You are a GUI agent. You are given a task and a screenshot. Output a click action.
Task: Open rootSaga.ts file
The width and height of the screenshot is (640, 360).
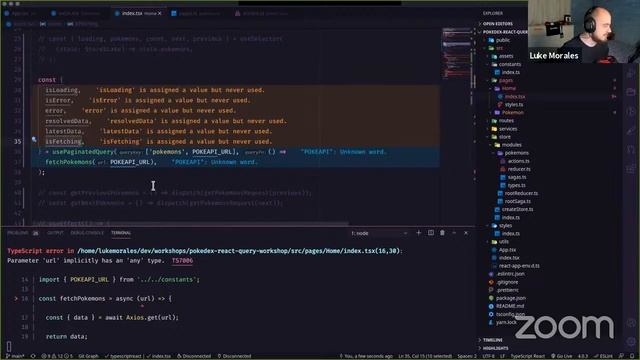coord(517,201)
